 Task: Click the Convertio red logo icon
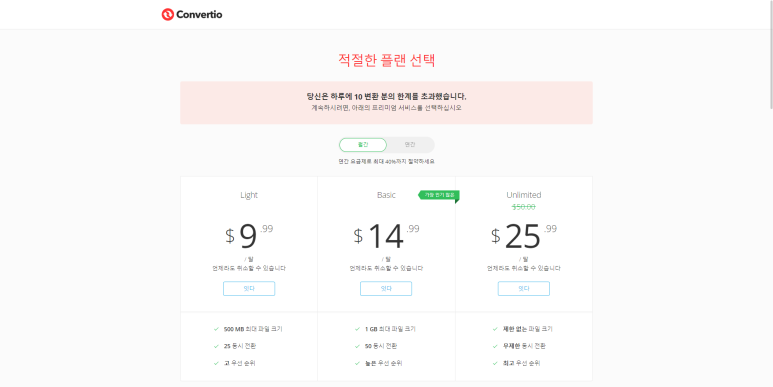[168, 14]
